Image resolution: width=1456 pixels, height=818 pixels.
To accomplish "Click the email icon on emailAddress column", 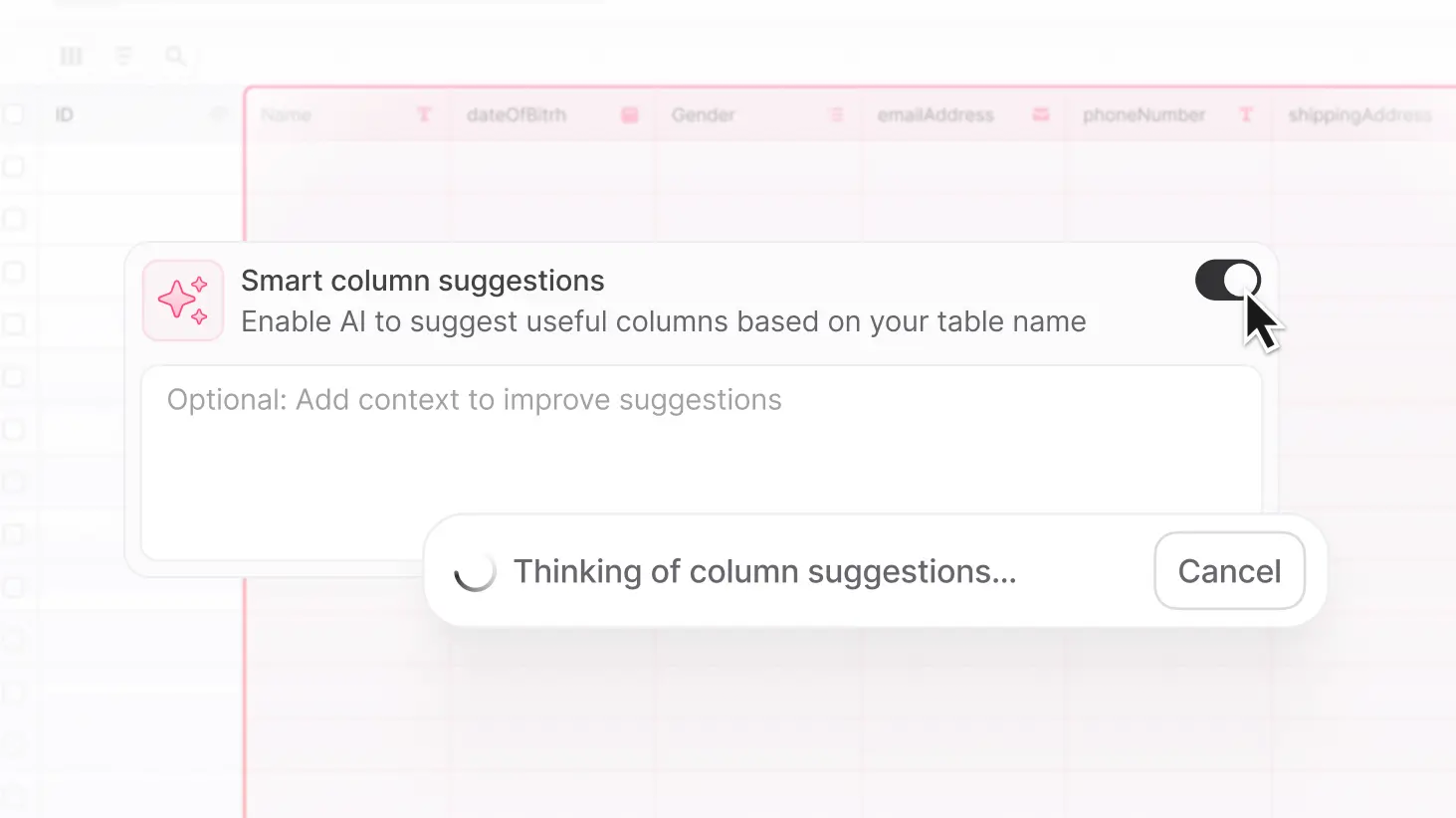I will coord(1040,114).
